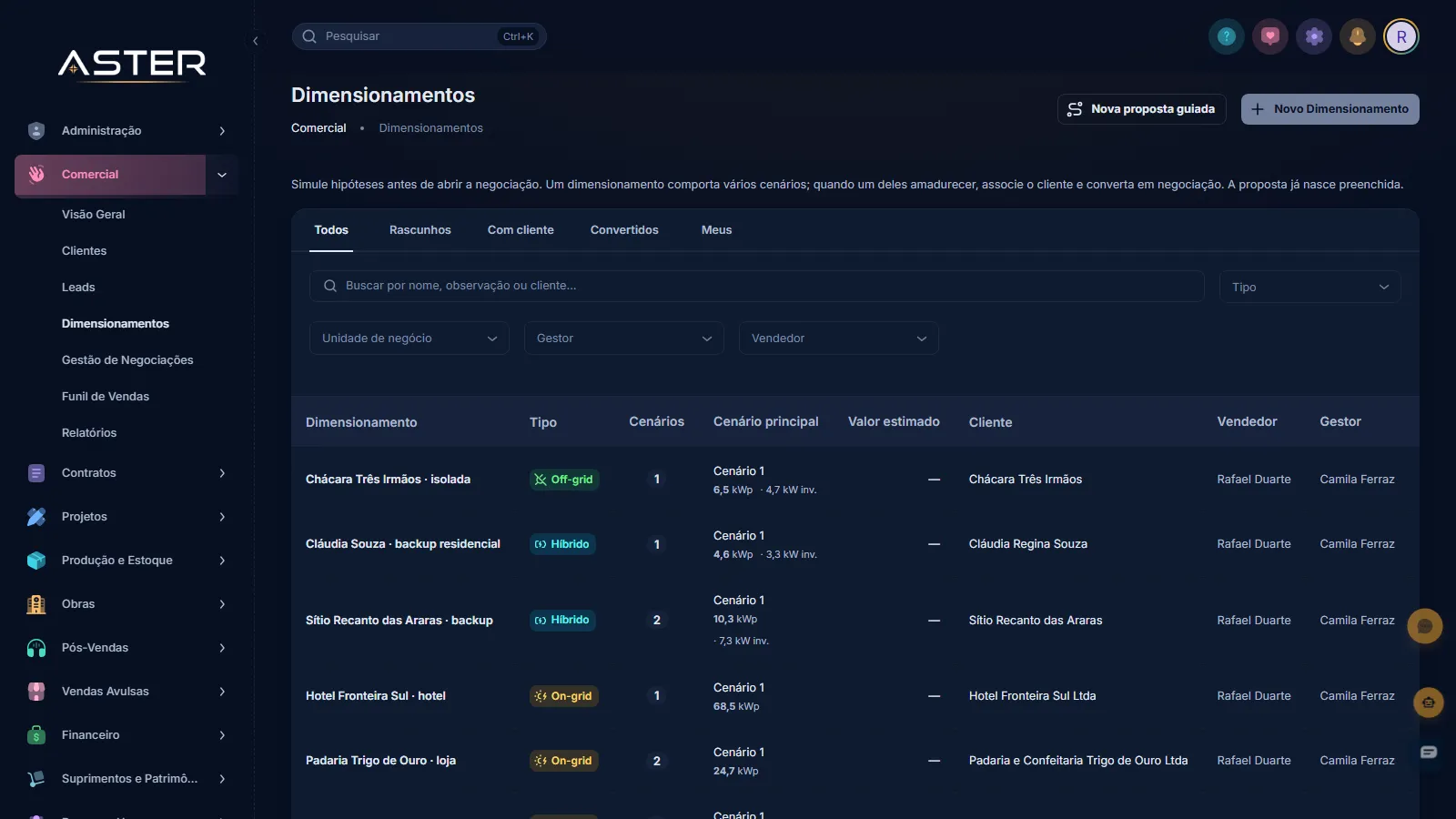Image resolution: width=1456 pixels, height=819 pixels.
Task: Open the Gestor filter dropdown
Action: point(623,339)
